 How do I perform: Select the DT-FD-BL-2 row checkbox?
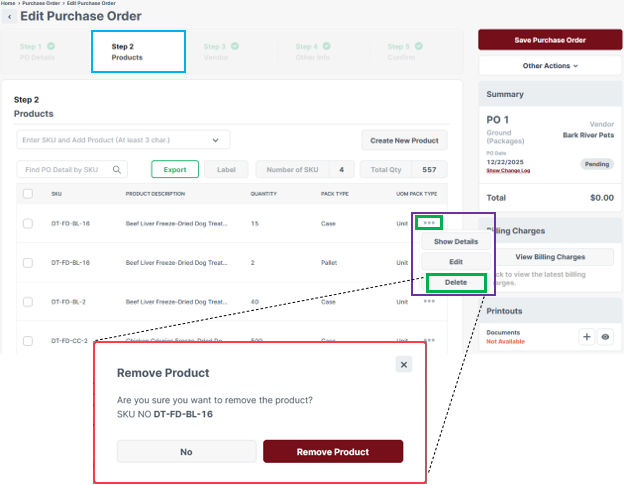(28, 301)
